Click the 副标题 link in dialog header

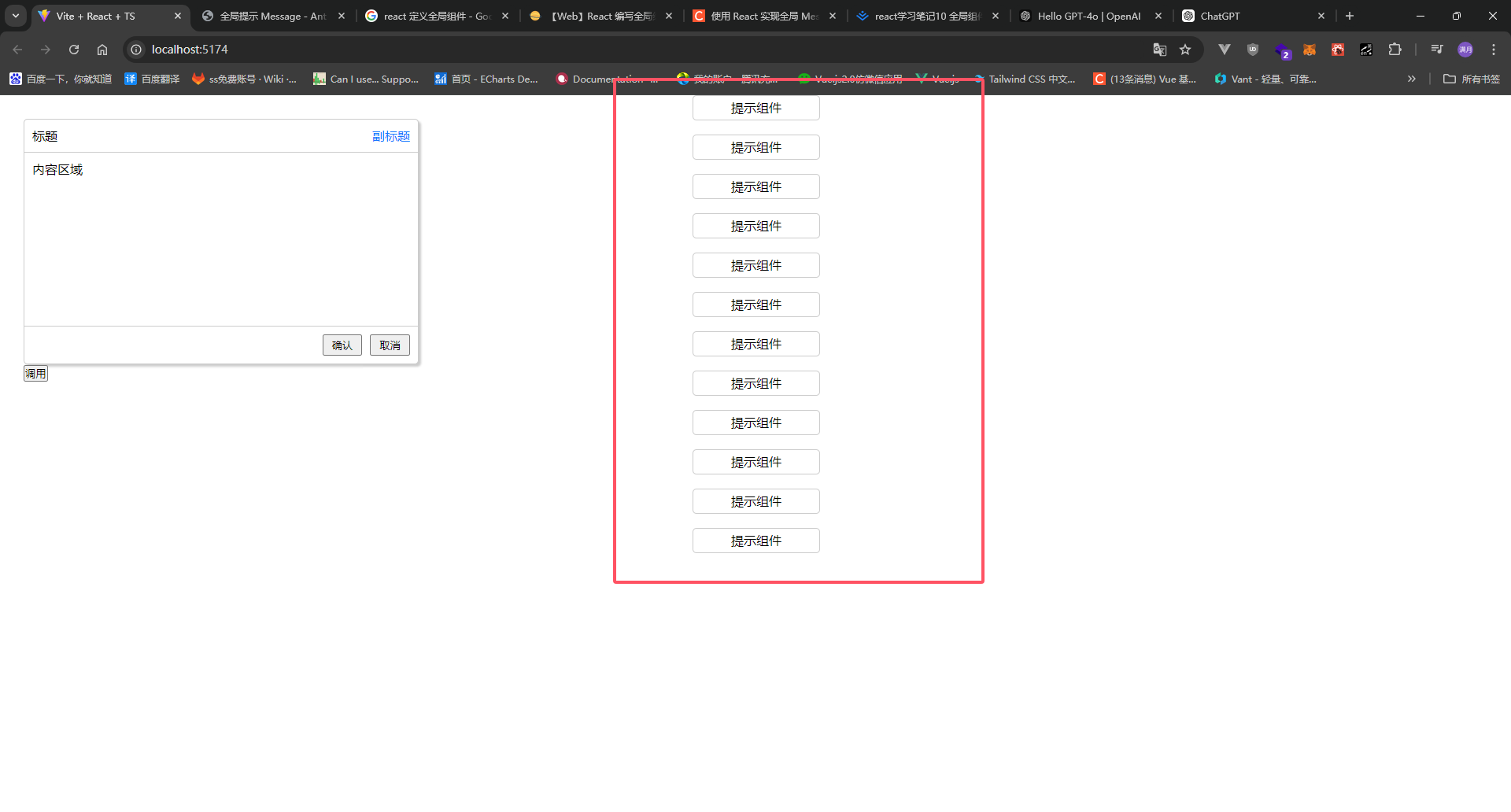coord(390,136)
